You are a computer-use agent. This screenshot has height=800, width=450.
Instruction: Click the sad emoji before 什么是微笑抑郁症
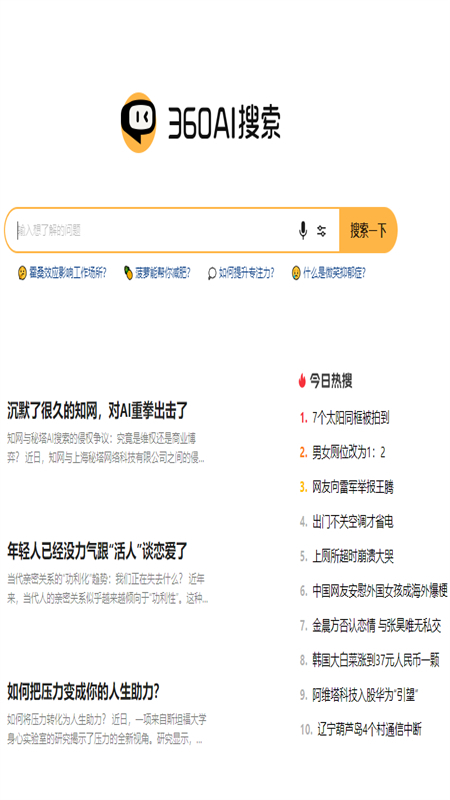(x=296, y=273)
